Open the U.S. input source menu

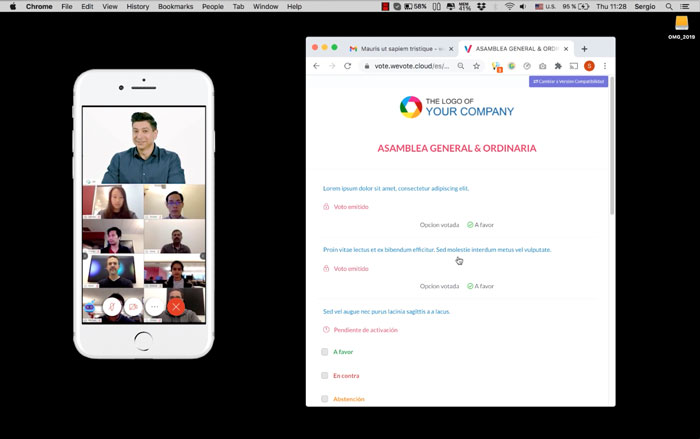545,6
